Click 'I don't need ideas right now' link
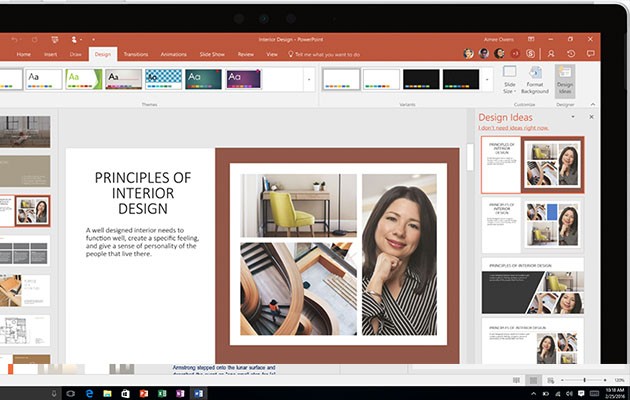 pos(513,128)
